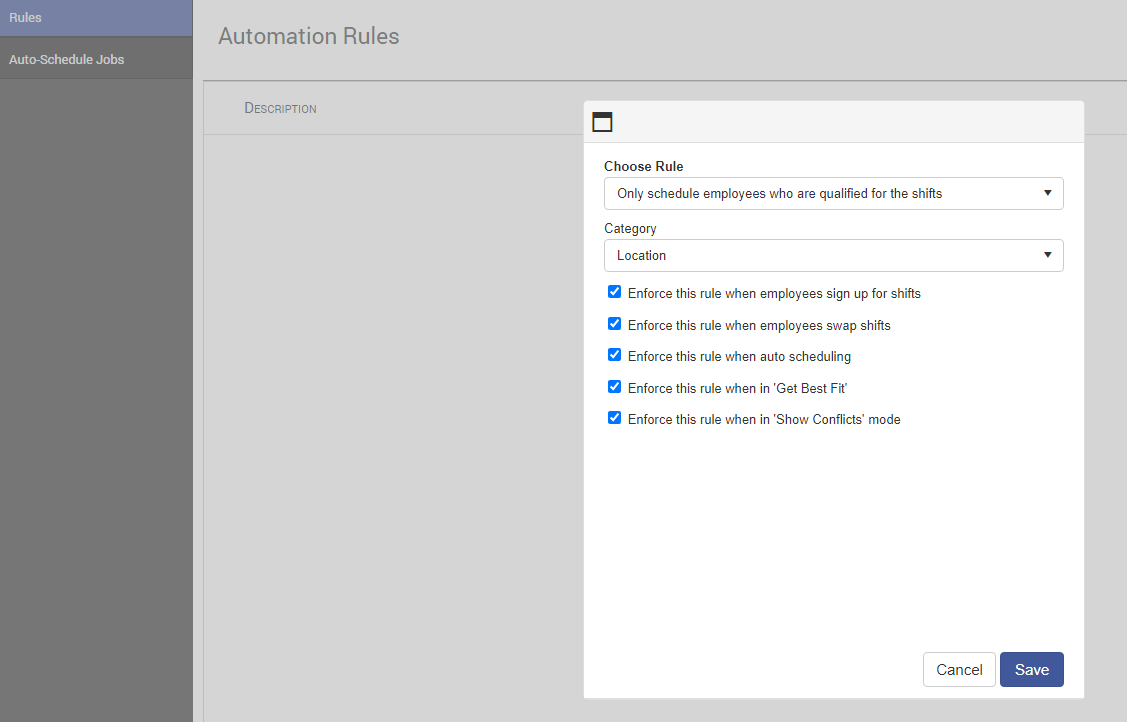Open the Category dropdown
1127x722 pixels.
[x=833, y=255]
